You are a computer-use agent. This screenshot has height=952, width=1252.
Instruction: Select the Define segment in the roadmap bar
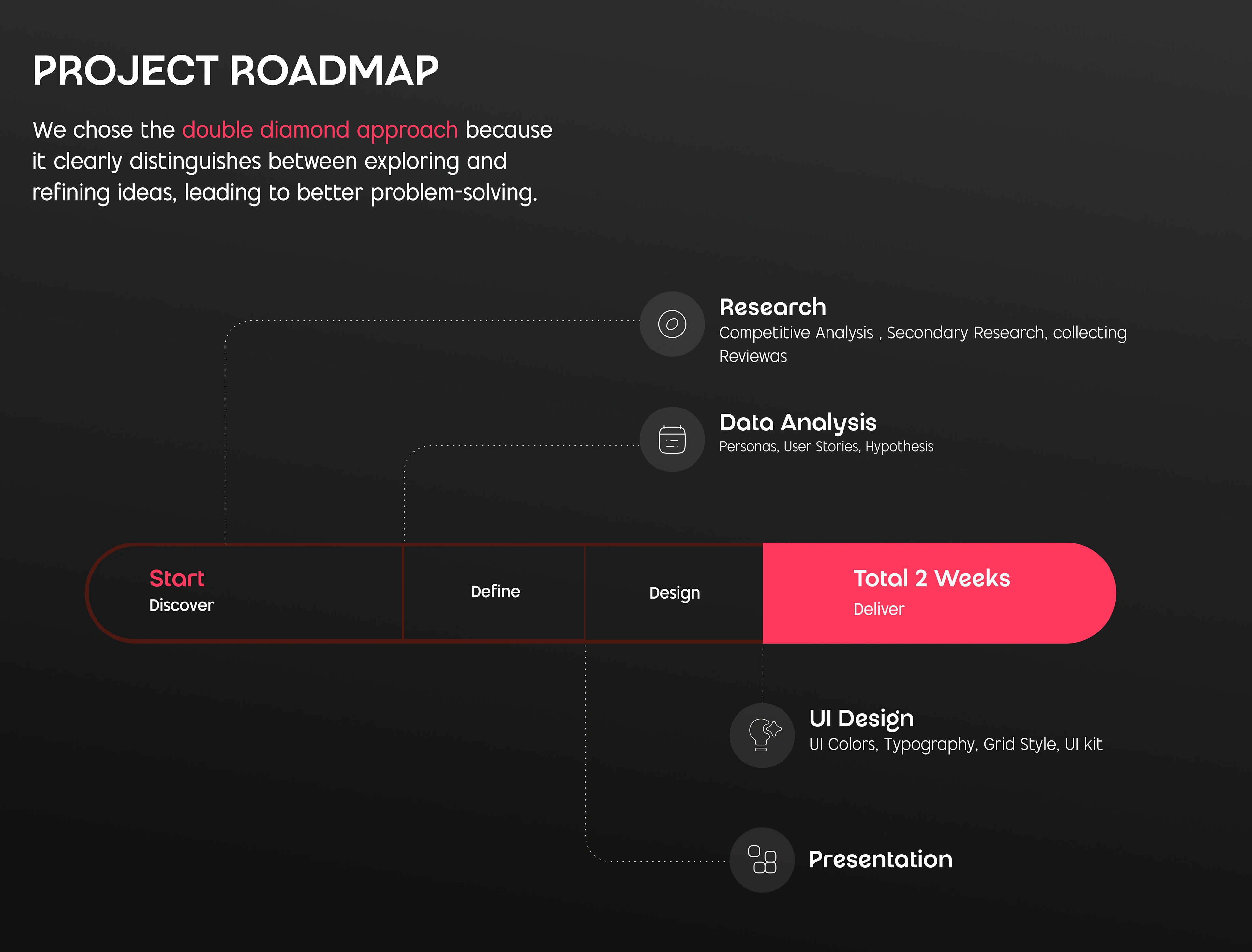[x=495, y=592]
